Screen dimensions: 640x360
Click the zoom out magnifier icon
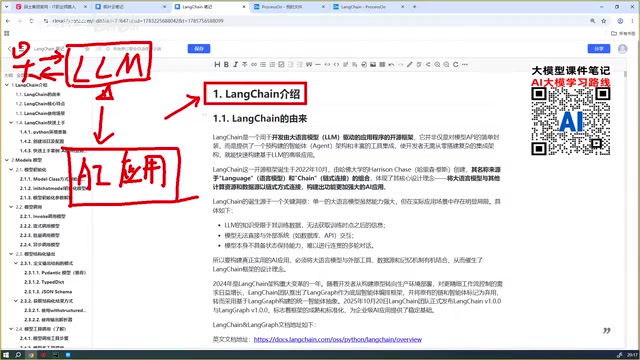coord(447,64)
